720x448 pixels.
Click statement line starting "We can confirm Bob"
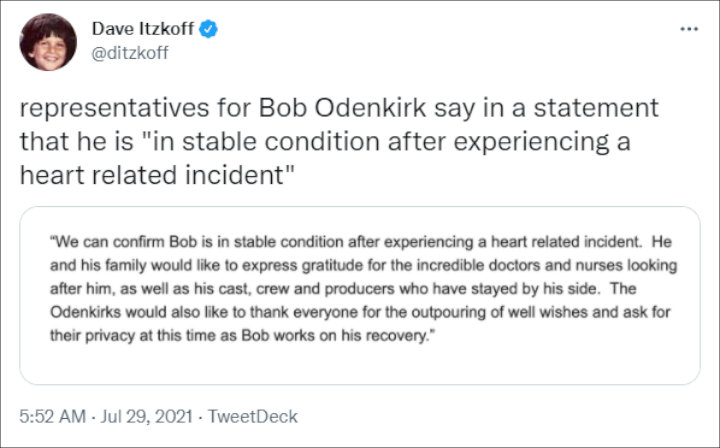pos(361,242)
